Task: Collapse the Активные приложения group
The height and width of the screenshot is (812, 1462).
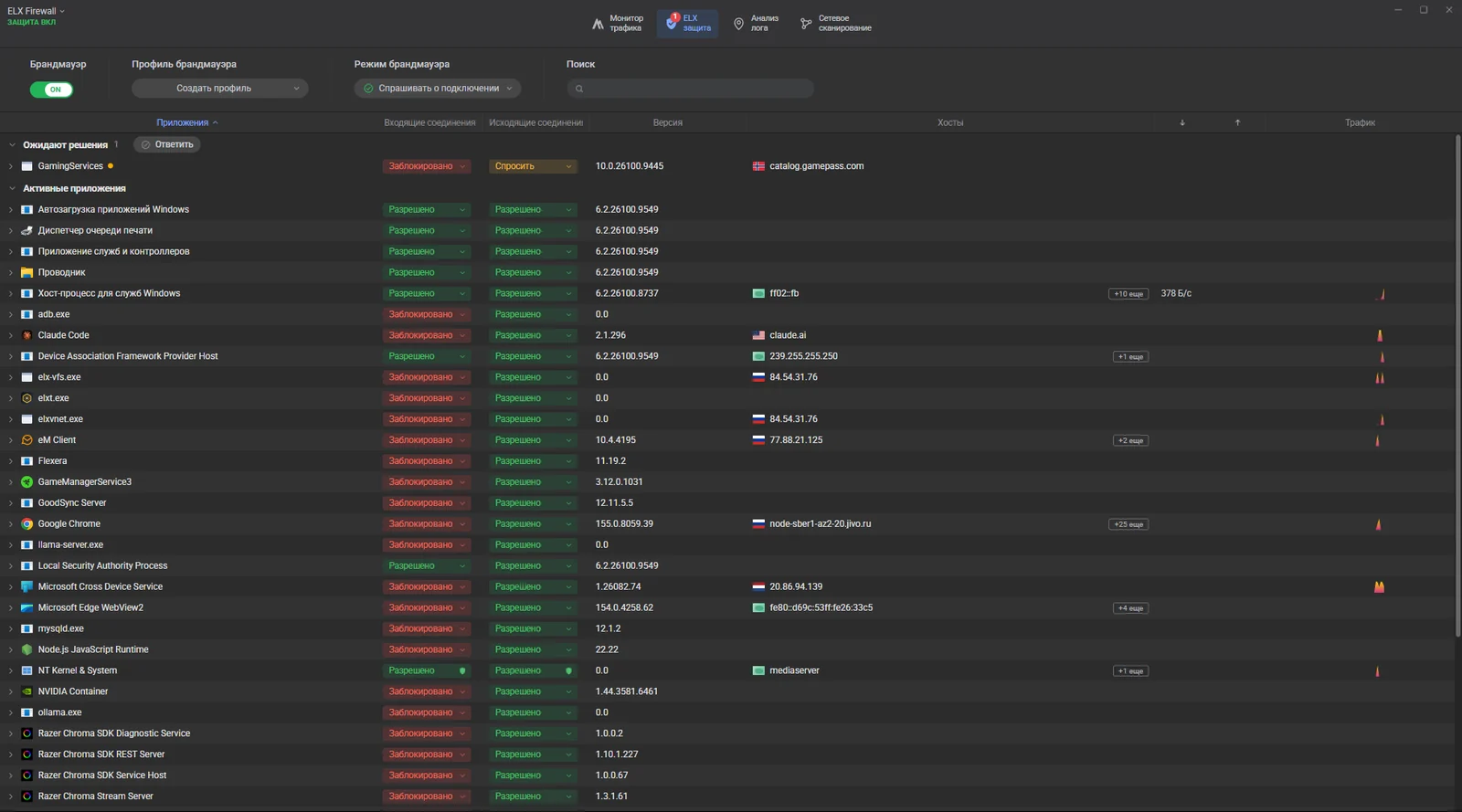Action: click(12, 188)
